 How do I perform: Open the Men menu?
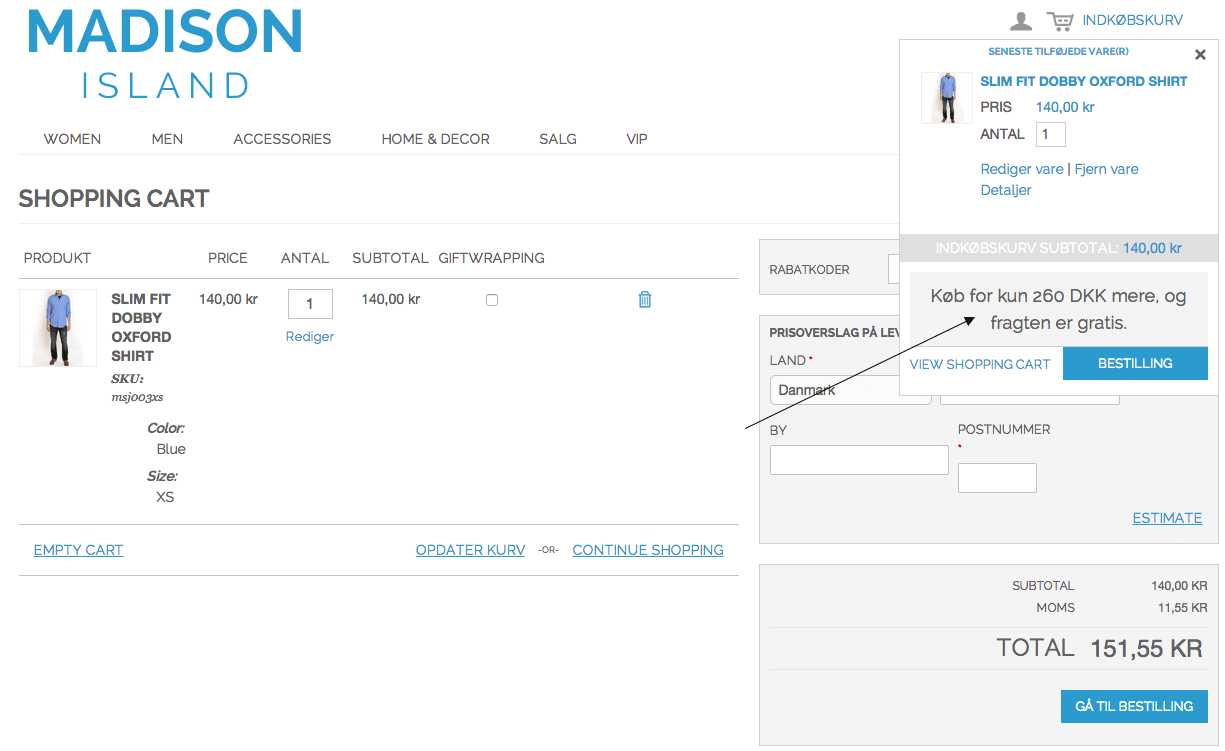coord(167,139)
